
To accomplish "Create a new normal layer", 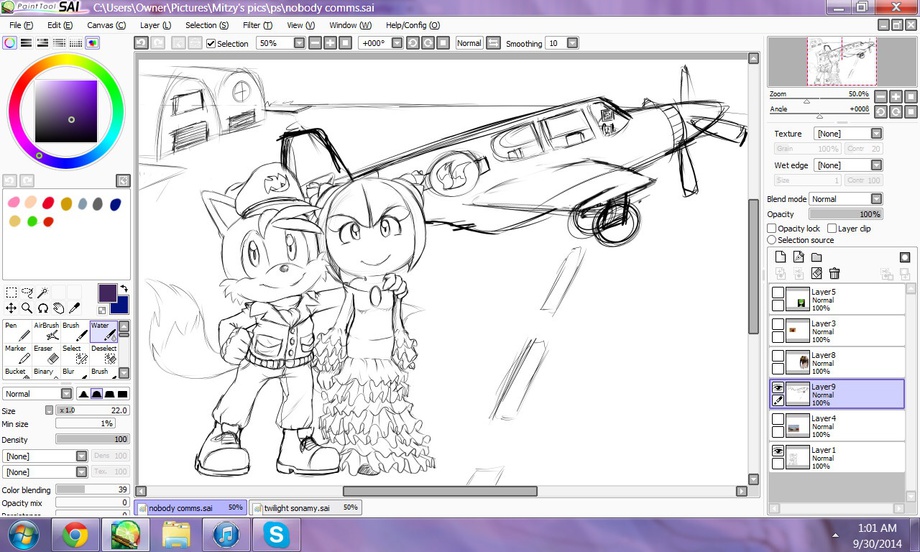I will click(780, 257).
